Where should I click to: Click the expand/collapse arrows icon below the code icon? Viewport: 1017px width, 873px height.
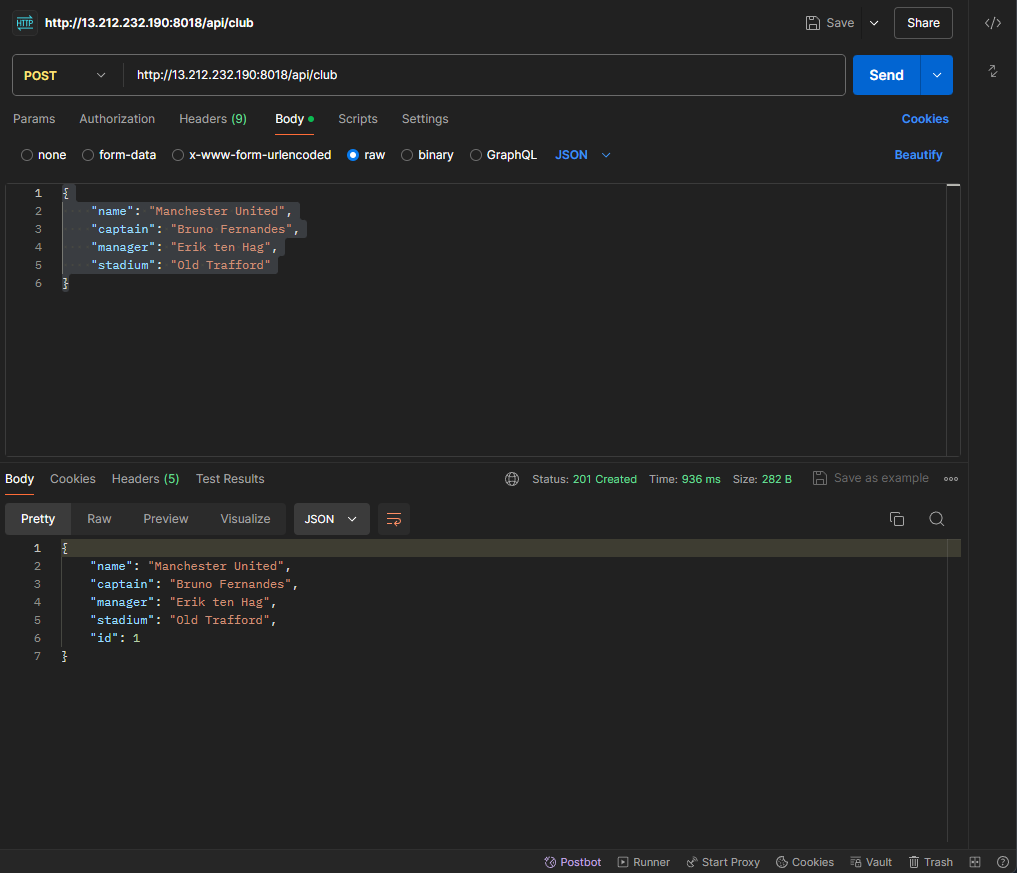tap(992, 71)
